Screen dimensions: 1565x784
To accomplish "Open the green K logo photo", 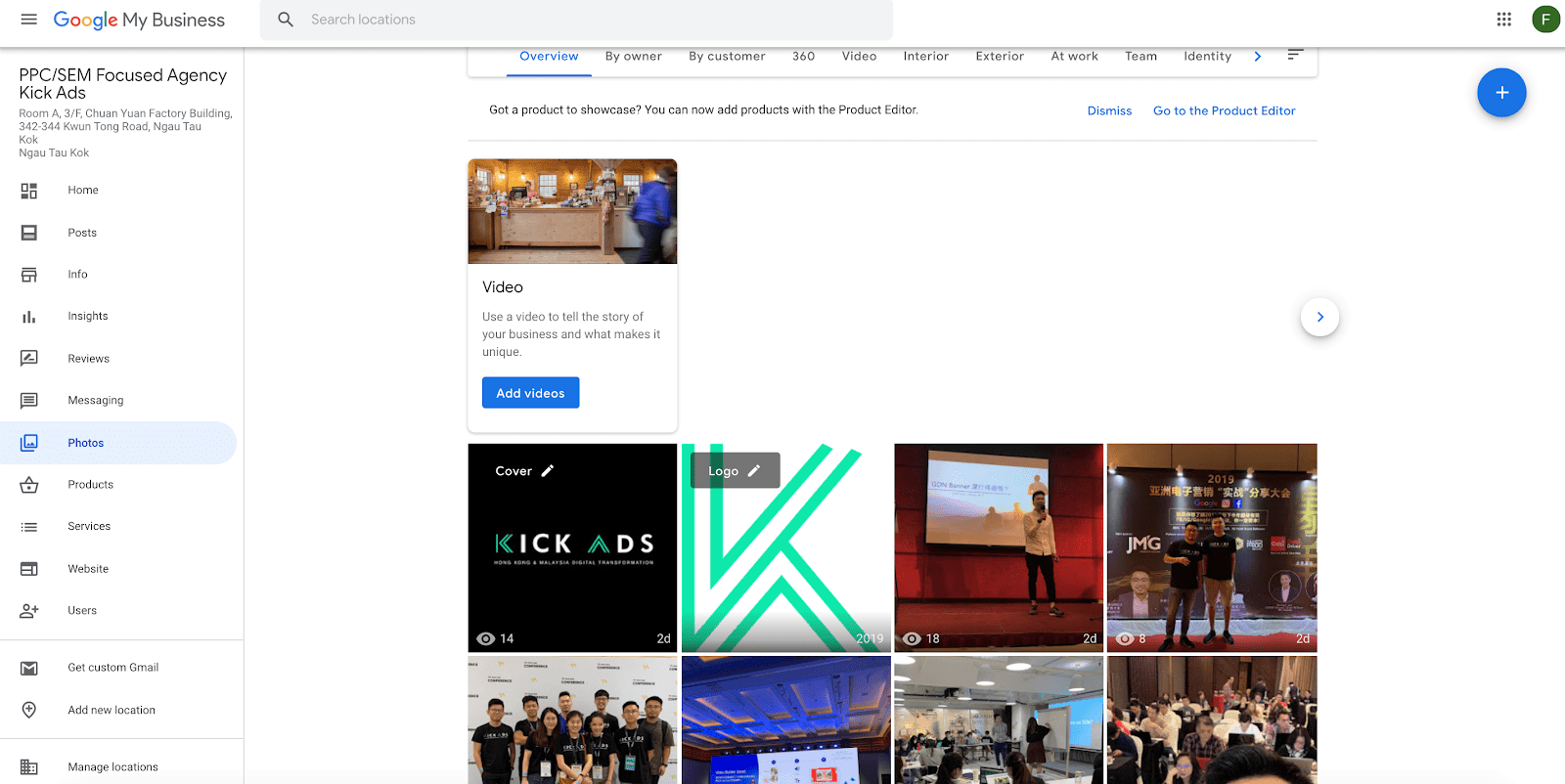I will click(786, 547).
